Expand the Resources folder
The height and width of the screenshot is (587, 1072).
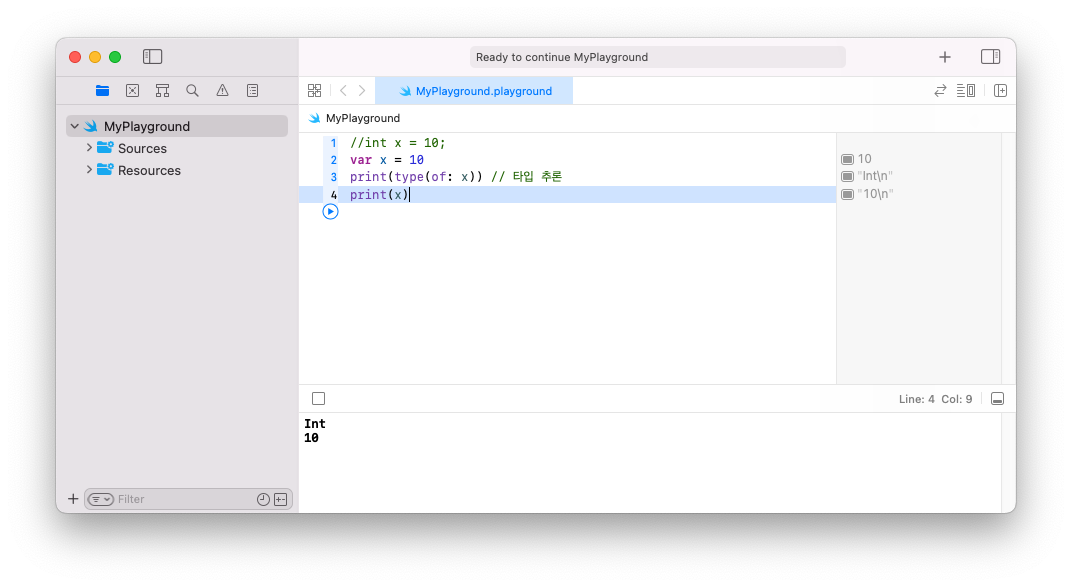click(x=89, y=169)
